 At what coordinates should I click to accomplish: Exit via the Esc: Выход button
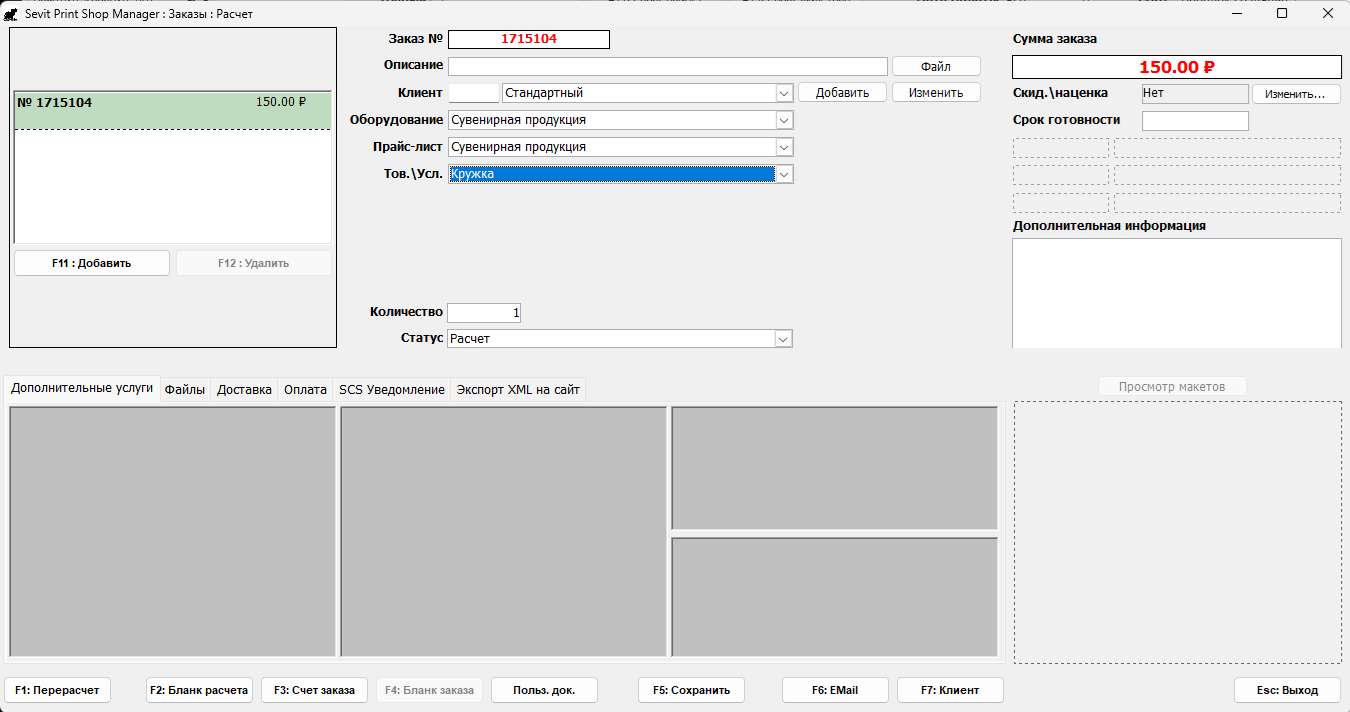coord(1288,690)
